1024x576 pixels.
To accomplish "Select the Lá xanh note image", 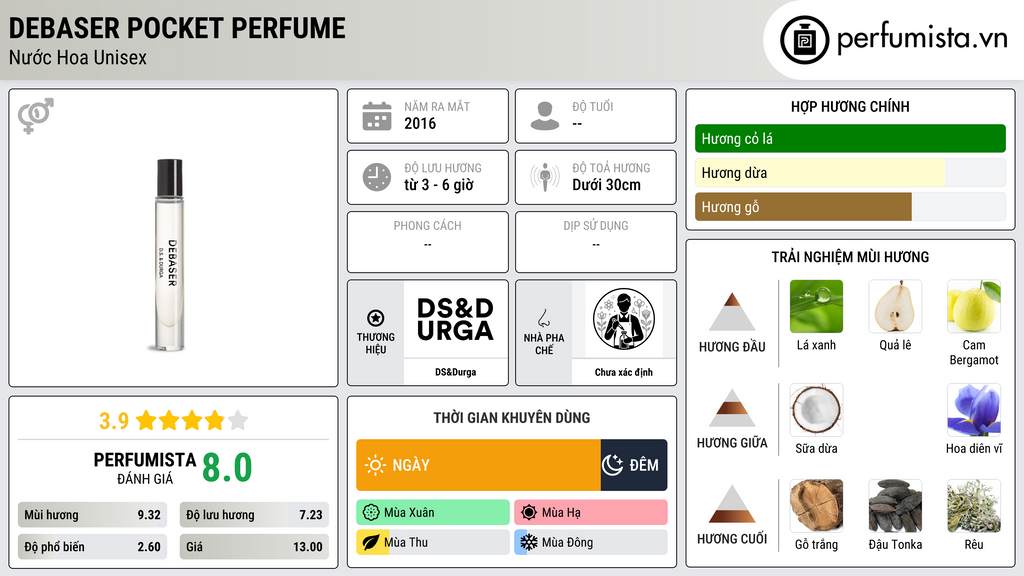I will (x=816, y=306).
